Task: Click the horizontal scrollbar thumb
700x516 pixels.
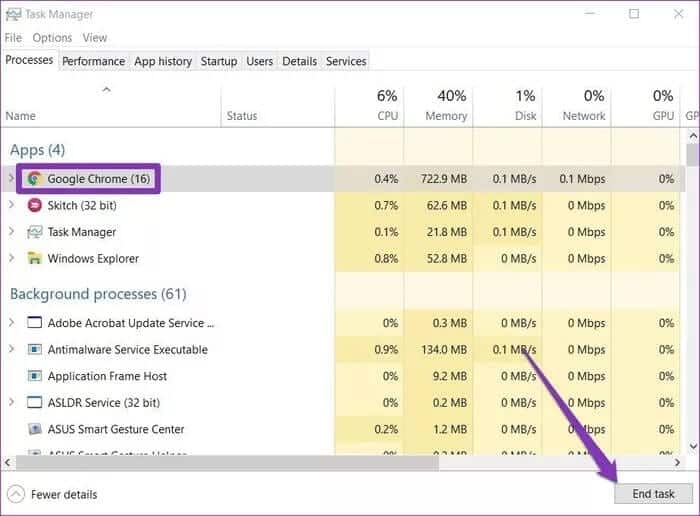Action: (227, 463)
